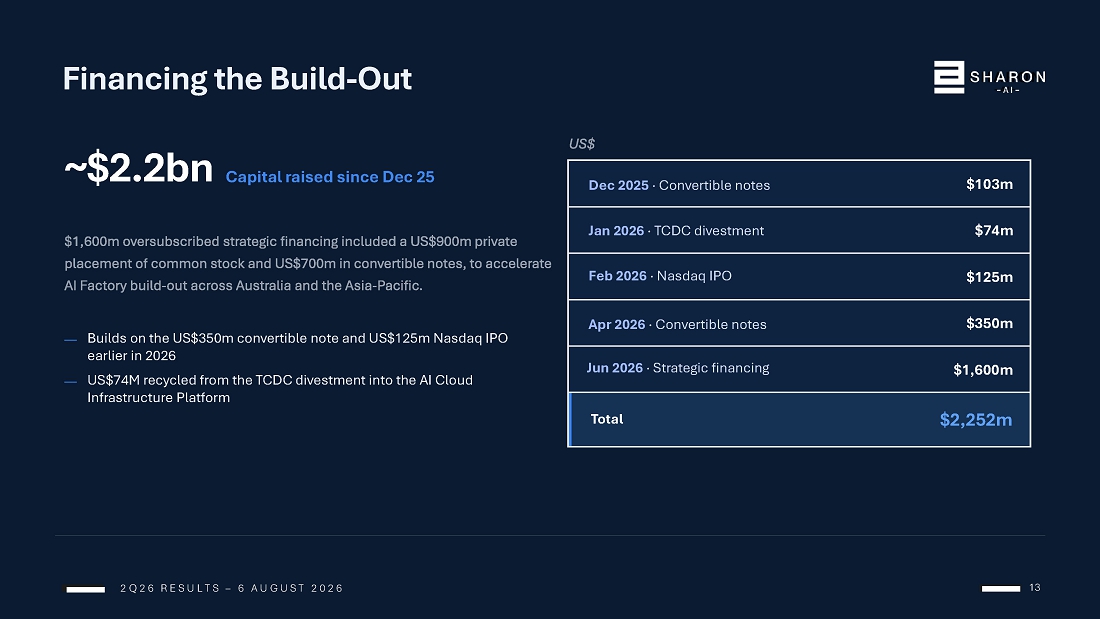
Task: Select the Apr 2026 Convertible notes row
Action: [799, 323]
